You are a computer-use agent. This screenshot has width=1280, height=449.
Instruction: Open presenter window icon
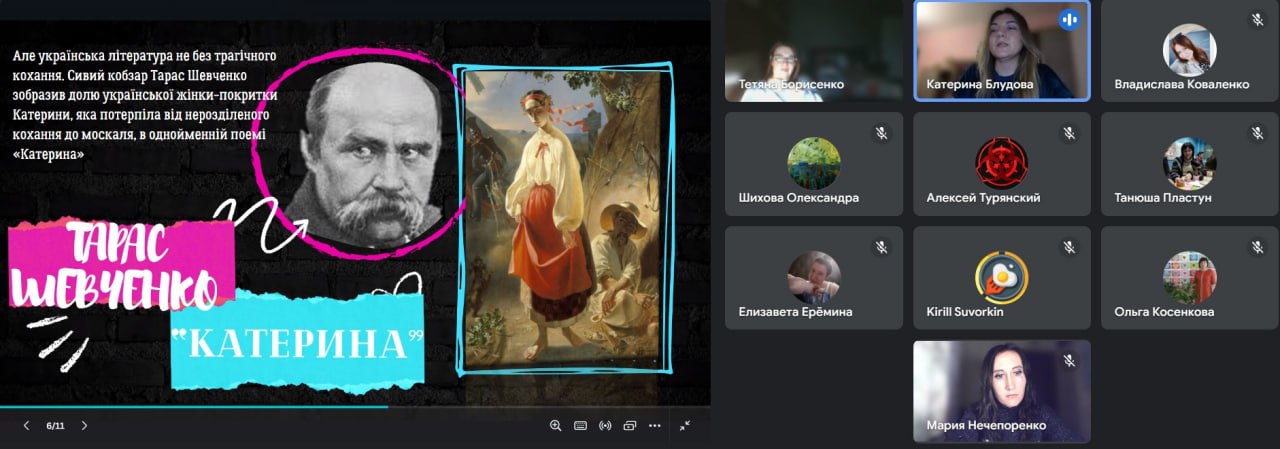tap(630, 425)
